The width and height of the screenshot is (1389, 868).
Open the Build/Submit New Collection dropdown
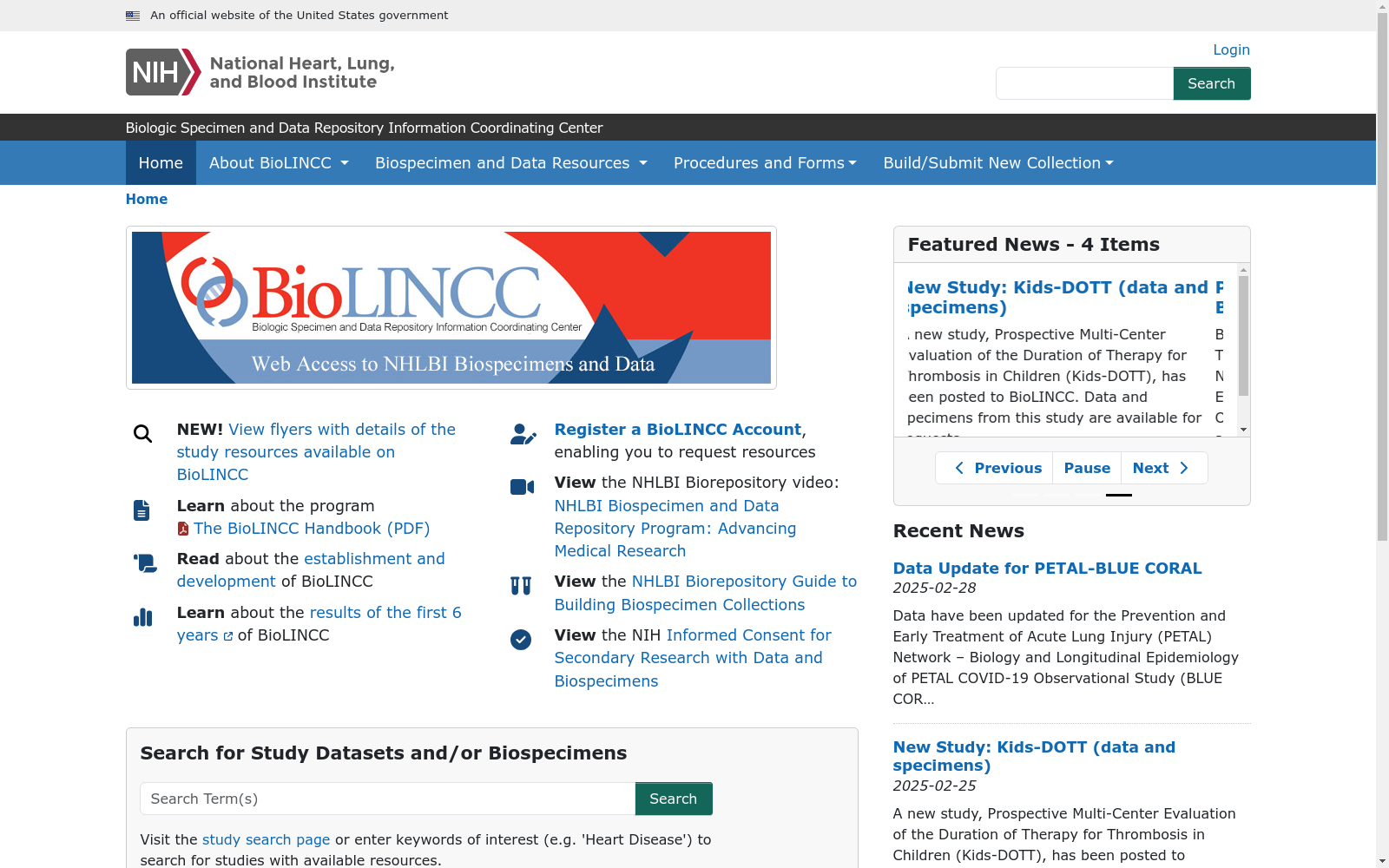998,163
